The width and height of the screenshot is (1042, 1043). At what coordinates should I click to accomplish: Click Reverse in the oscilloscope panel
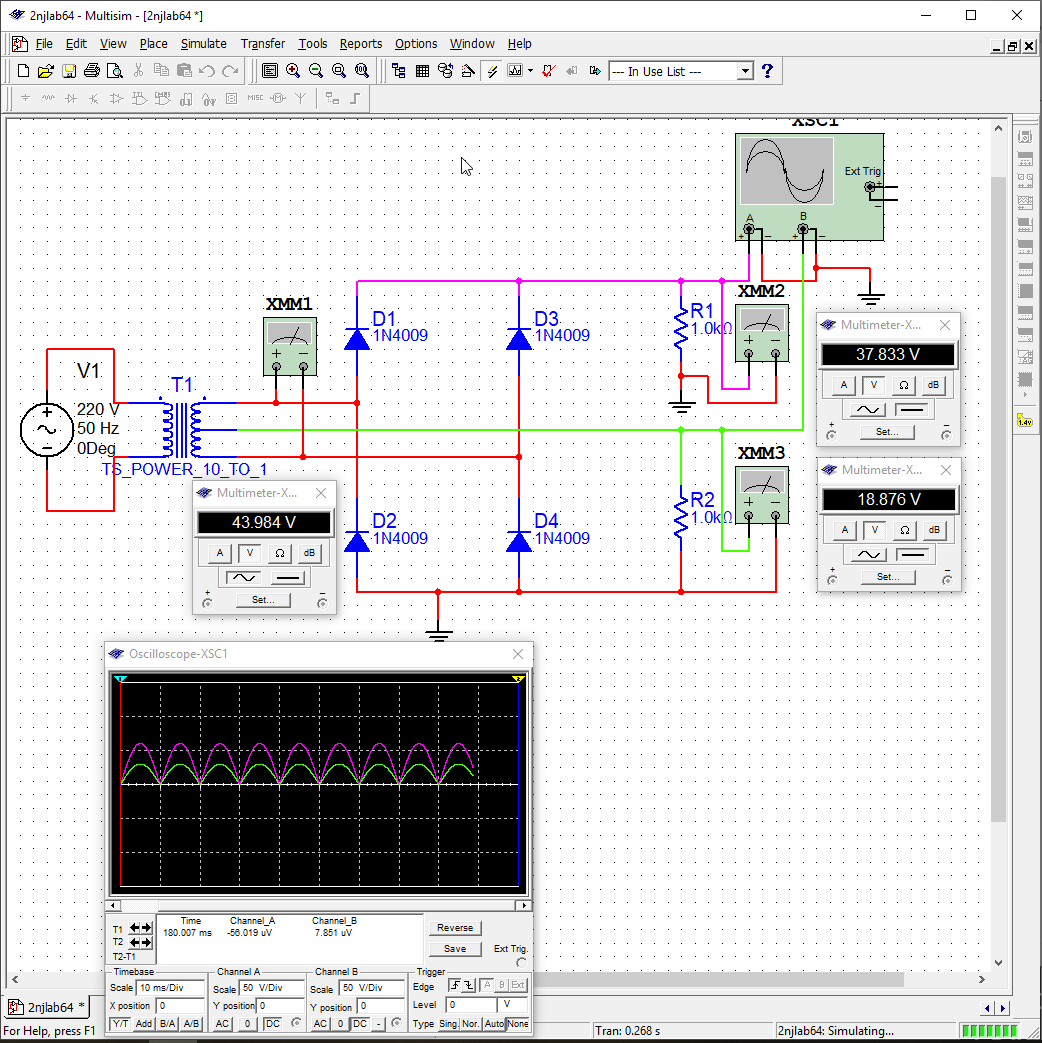click(455, 928)
